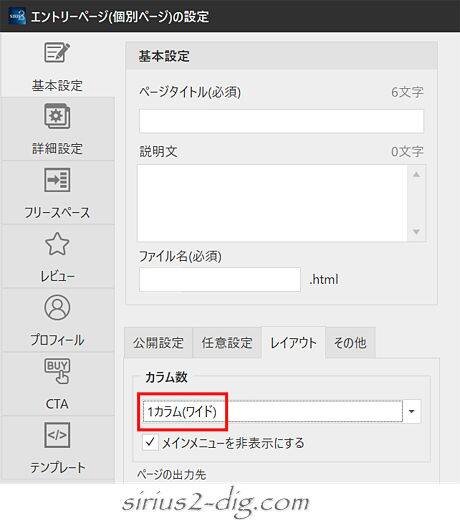This screenshot has width=460, height=520.
Task: Click the ファイル名(必須) label
Action: click(180, 256)
